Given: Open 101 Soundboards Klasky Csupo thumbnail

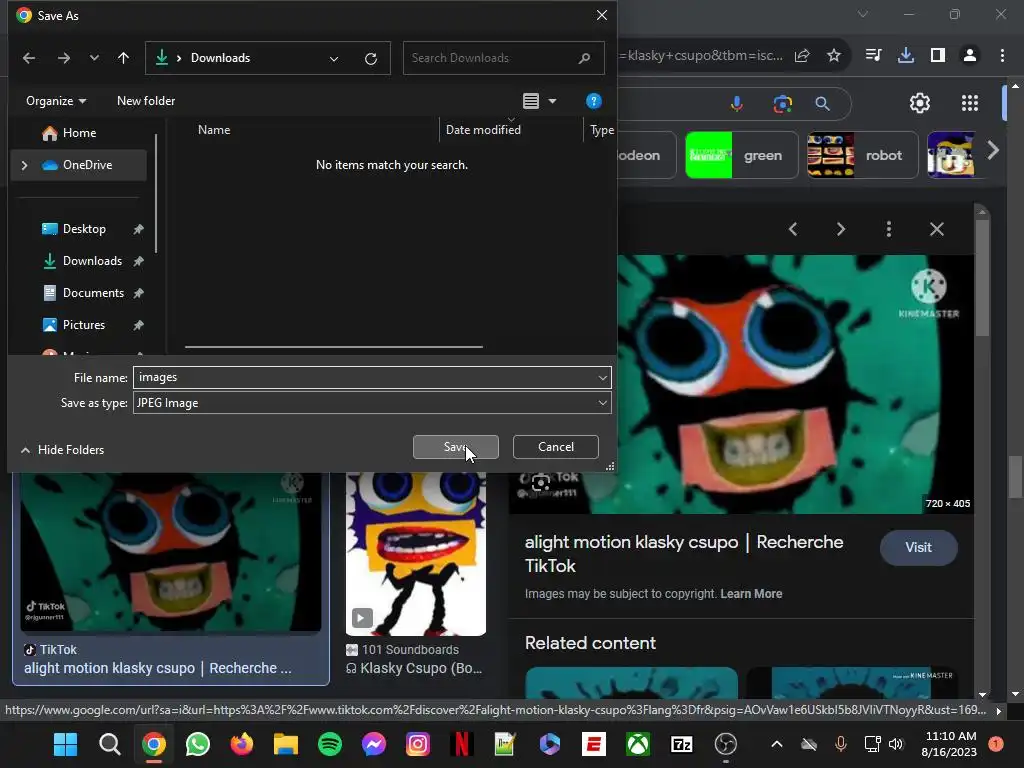Looking at the screenshot, I should (416, 554).
